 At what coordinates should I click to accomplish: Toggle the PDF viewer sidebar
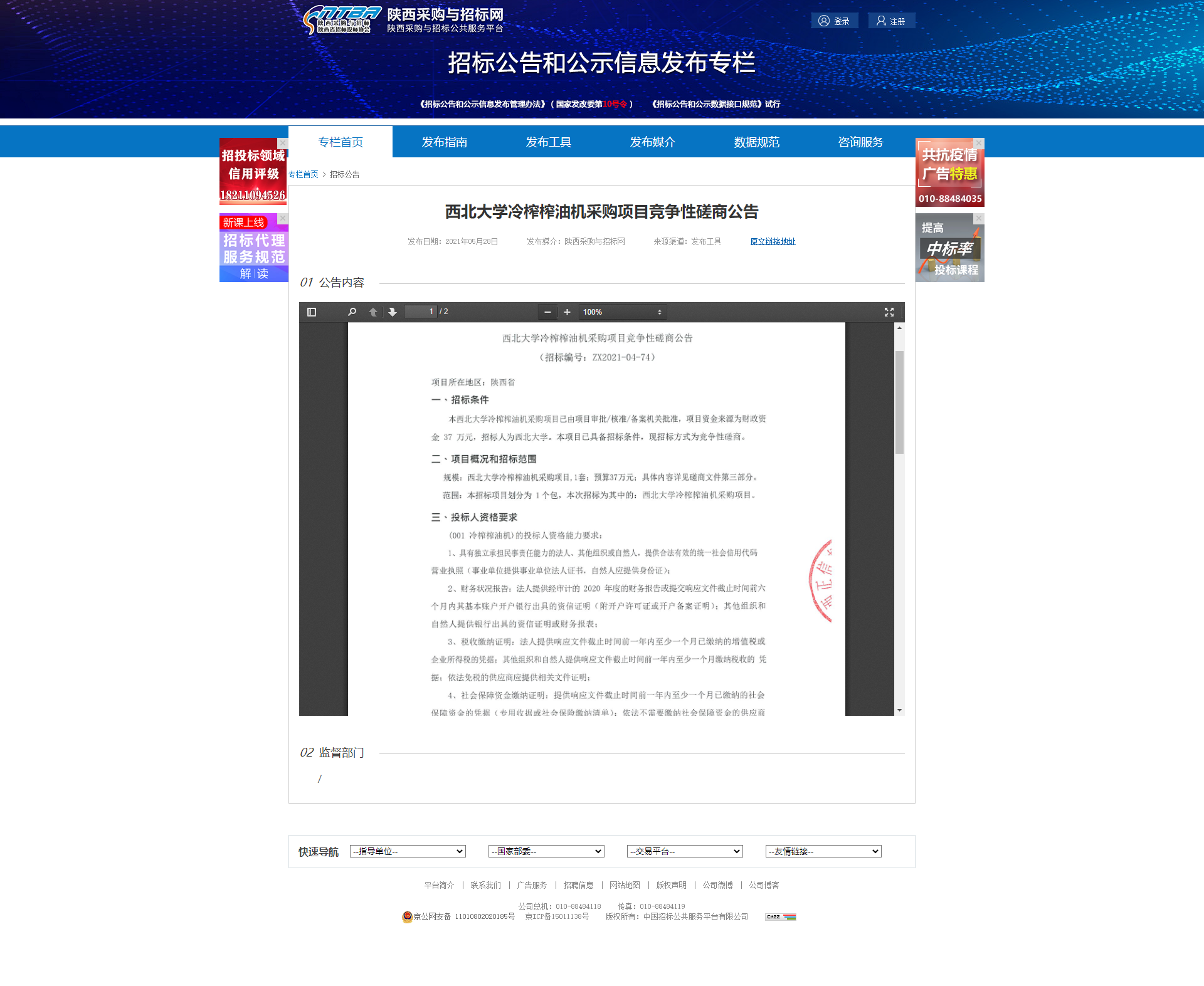[x=312, y=312]
